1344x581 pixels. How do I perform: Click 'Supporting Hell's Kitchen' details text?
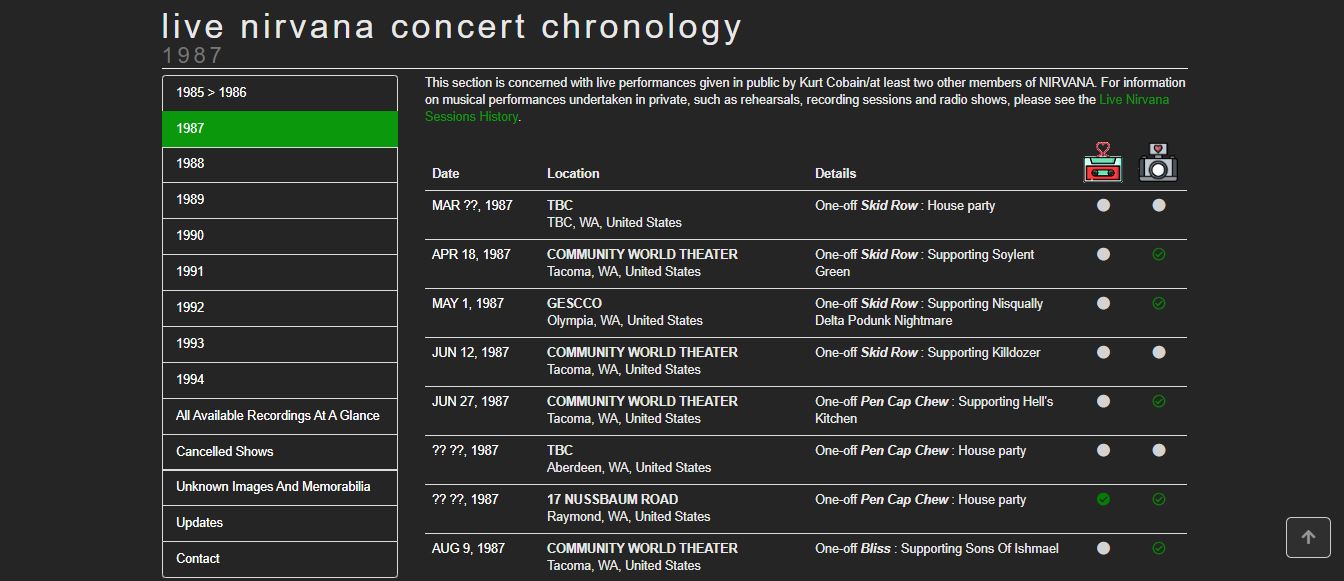click(x=934, y=410)
